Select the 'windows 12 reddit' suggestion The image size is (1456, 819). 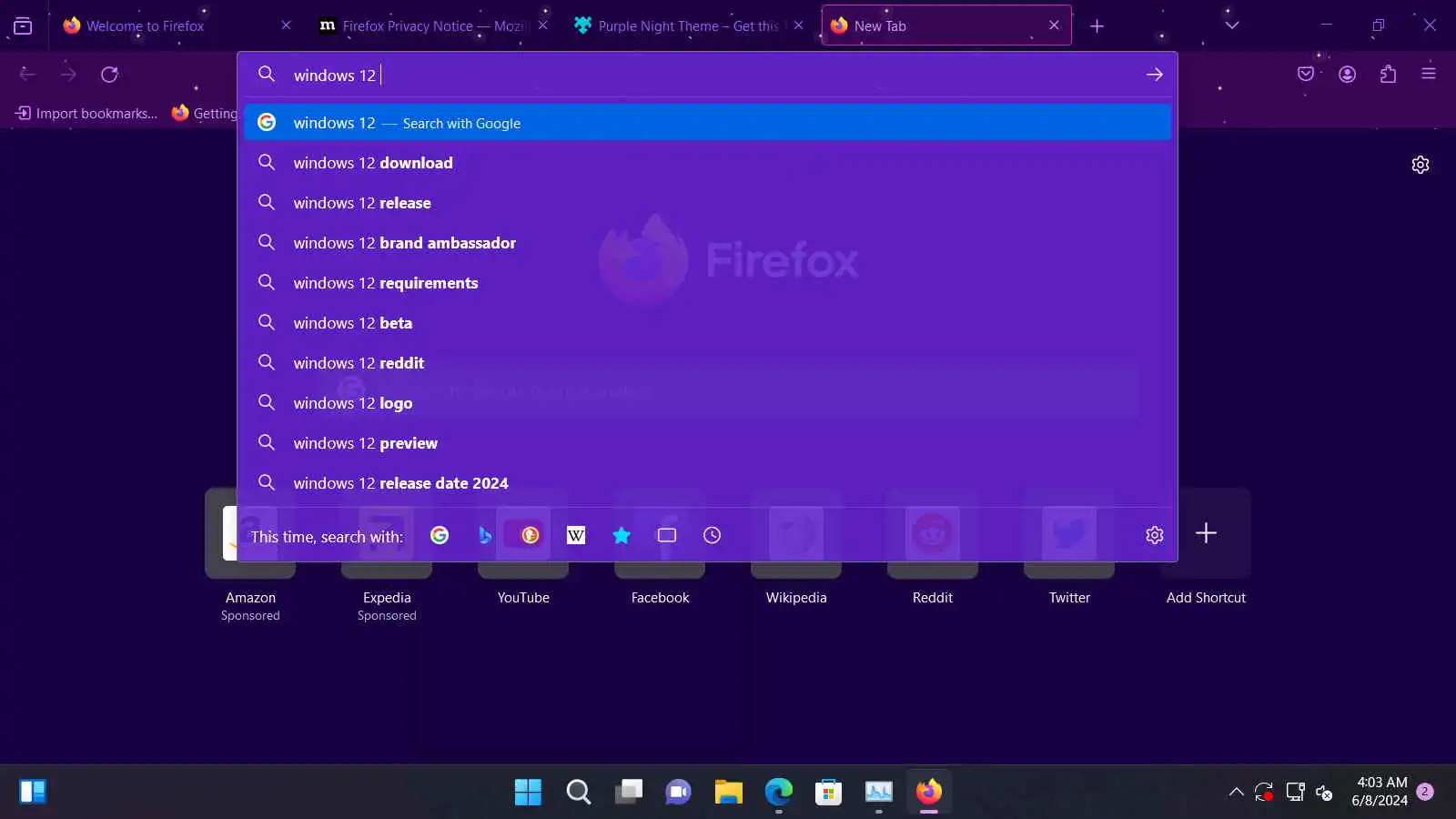click(x=707, y=363)
